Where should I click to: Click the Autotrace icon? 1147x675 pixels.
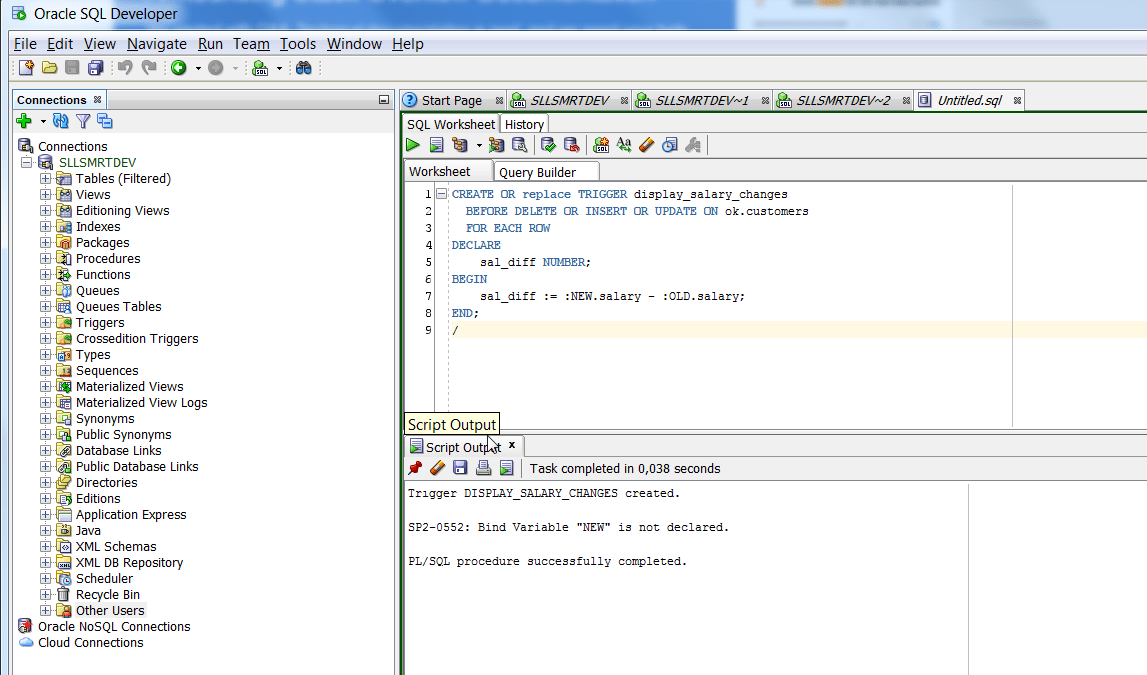point(497,146)
